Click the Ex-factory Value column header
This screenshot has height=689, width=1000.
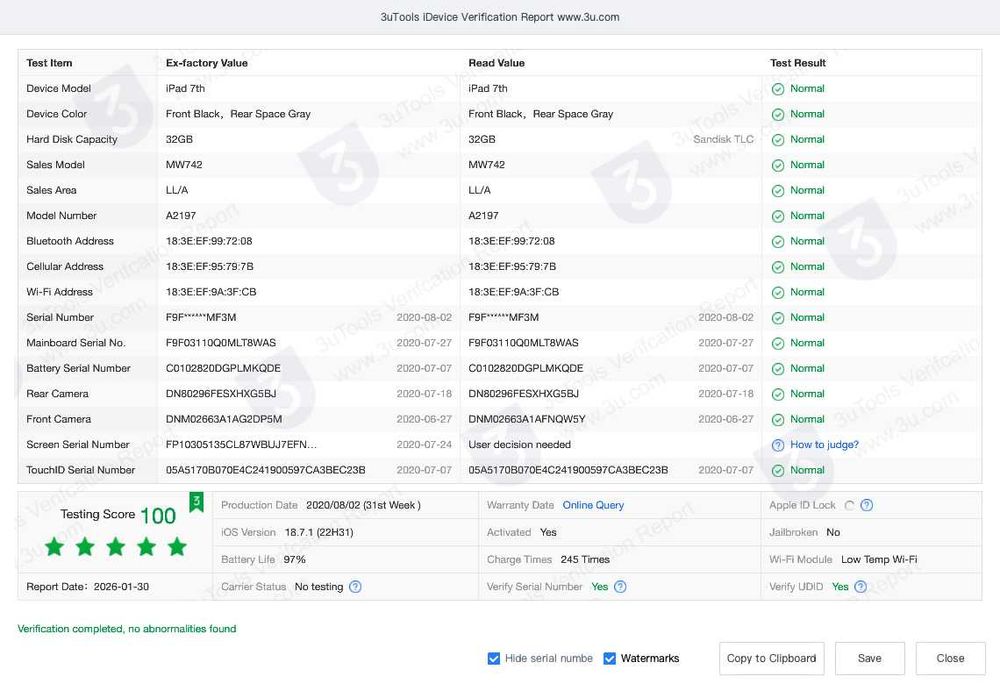(207, 63)
